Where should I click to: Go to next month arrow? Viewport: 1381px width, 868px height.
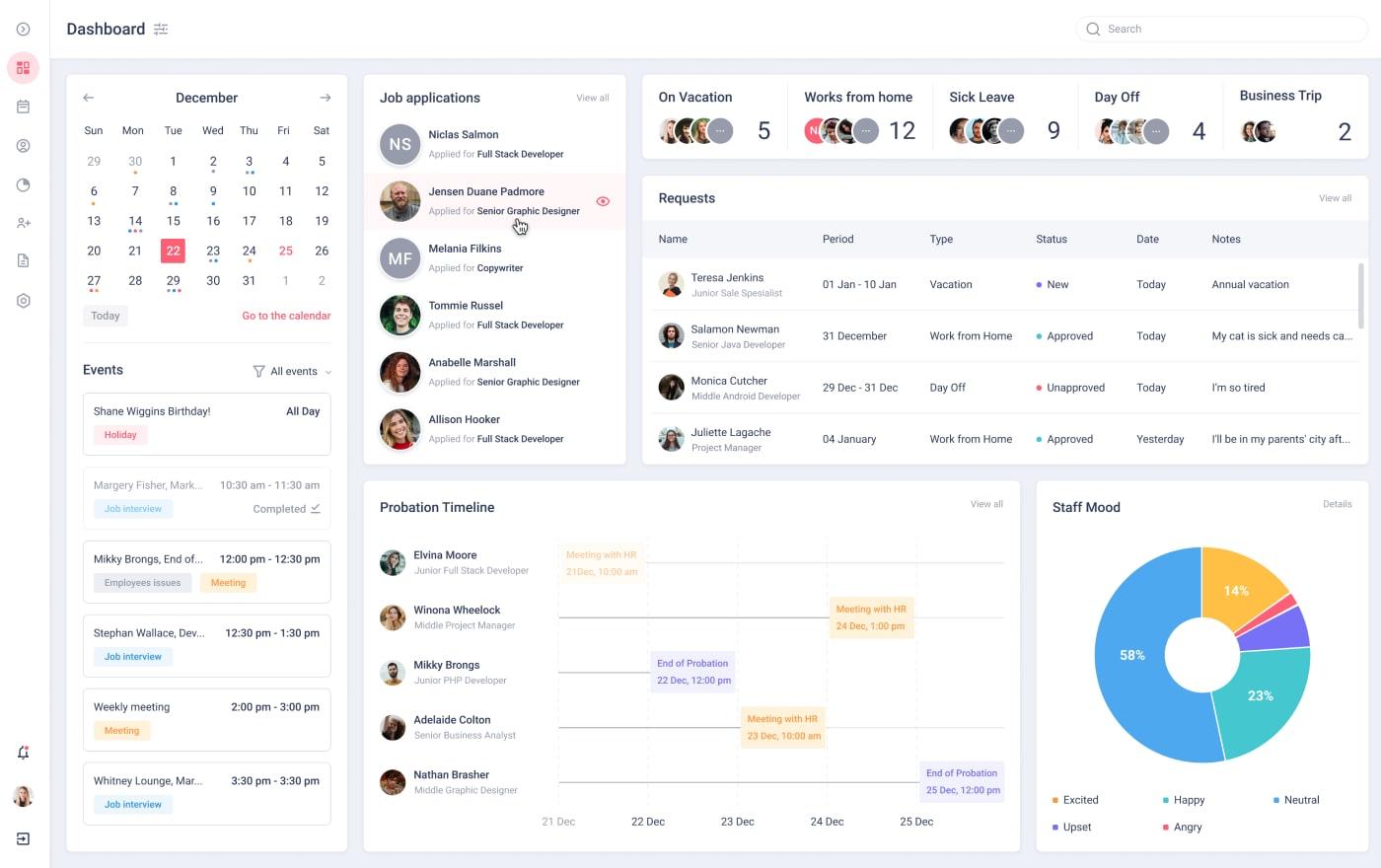[x=325, y=98]
